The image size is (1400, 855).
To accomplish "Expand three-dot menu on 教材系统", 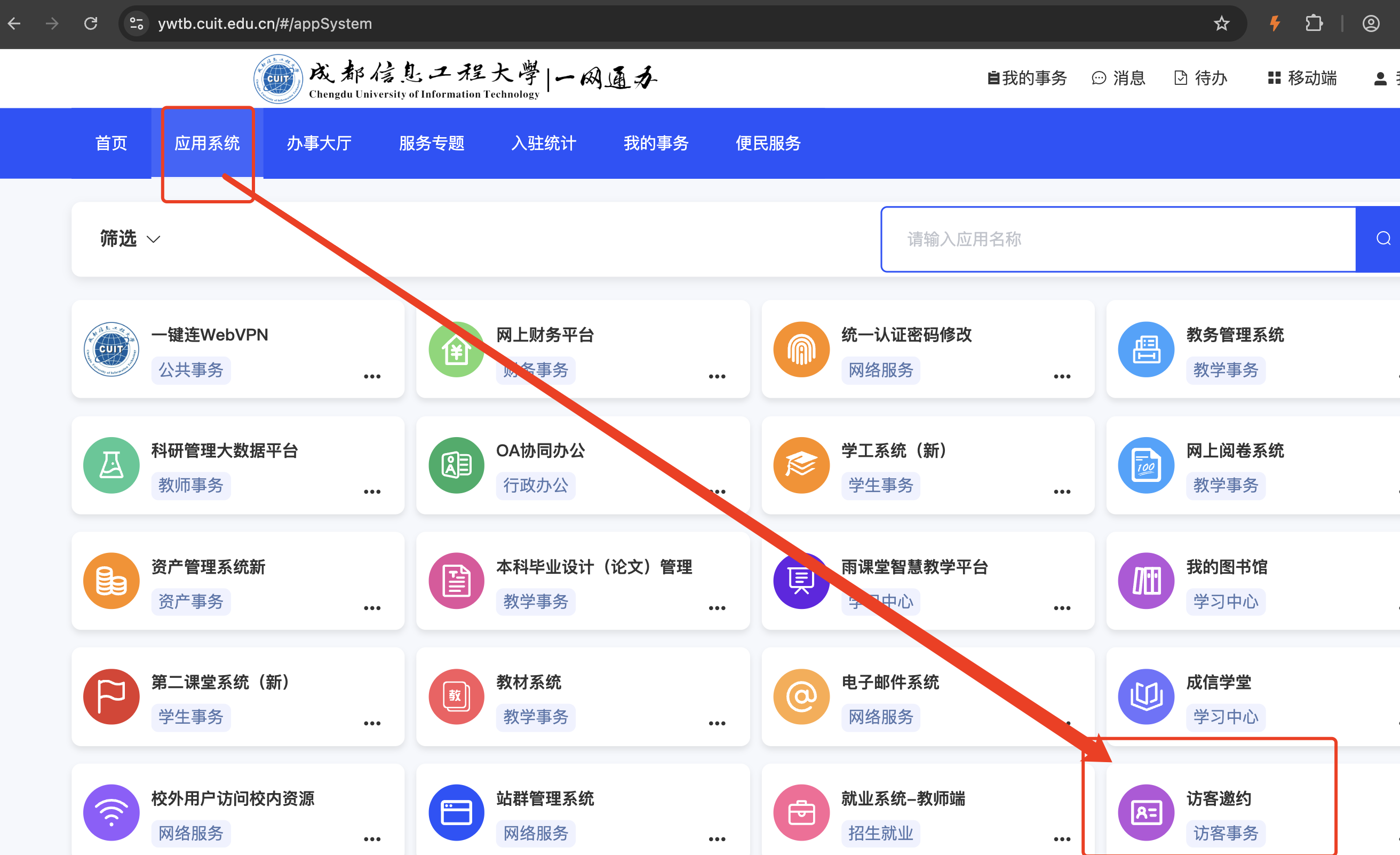I will point(717,723).
